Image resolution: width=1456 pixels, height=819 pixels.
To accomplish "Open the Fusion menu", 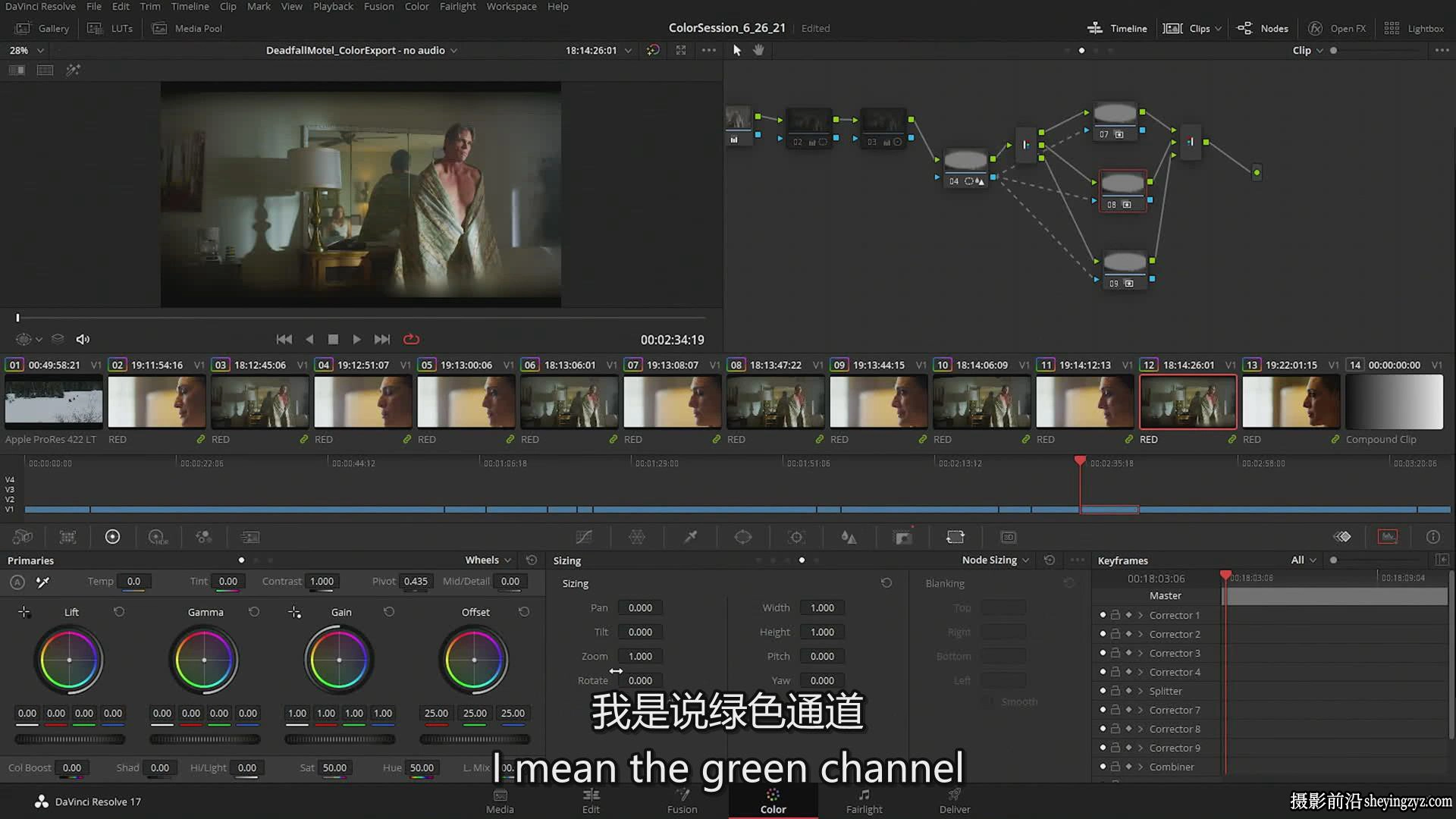I will [378, 7].
